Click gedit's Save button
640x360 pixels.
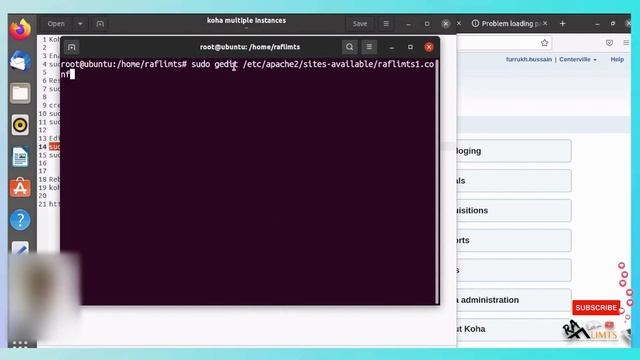pos(360,24)
